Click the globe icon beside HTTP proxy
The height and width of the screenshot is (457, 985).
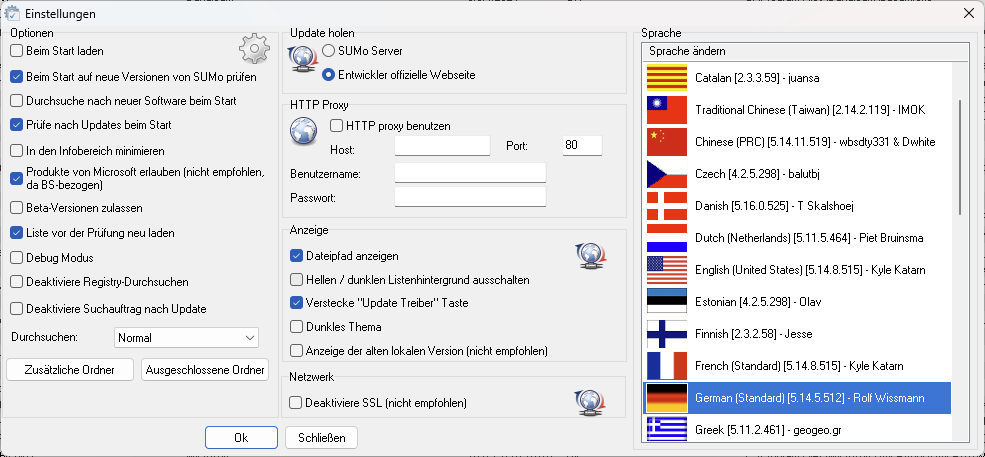[303, 131]
